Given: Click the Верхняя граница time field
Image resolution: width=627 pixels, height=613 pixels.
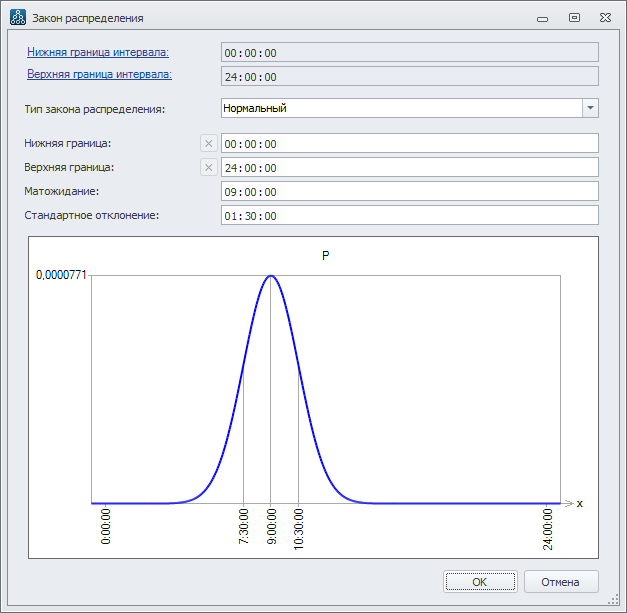Looking at the screenshot, I should [x=409, y=168].
